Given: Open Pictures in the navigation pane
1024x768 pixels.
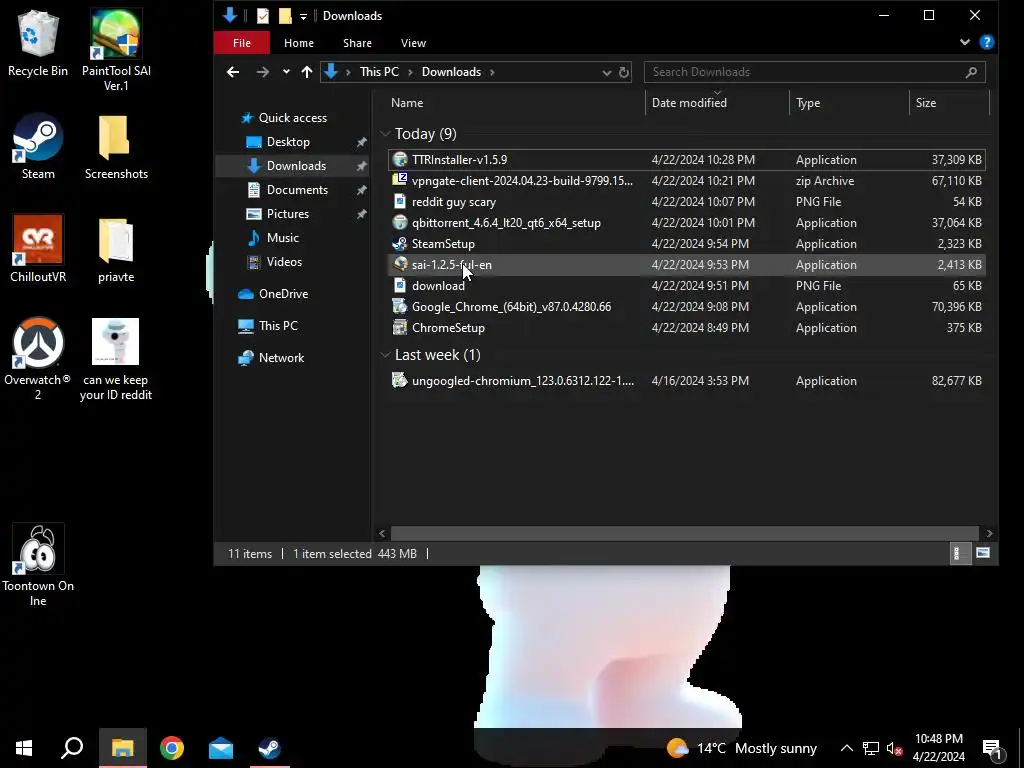Looking at the screenshot, I should pyautogui.click(x=287, y=214).
